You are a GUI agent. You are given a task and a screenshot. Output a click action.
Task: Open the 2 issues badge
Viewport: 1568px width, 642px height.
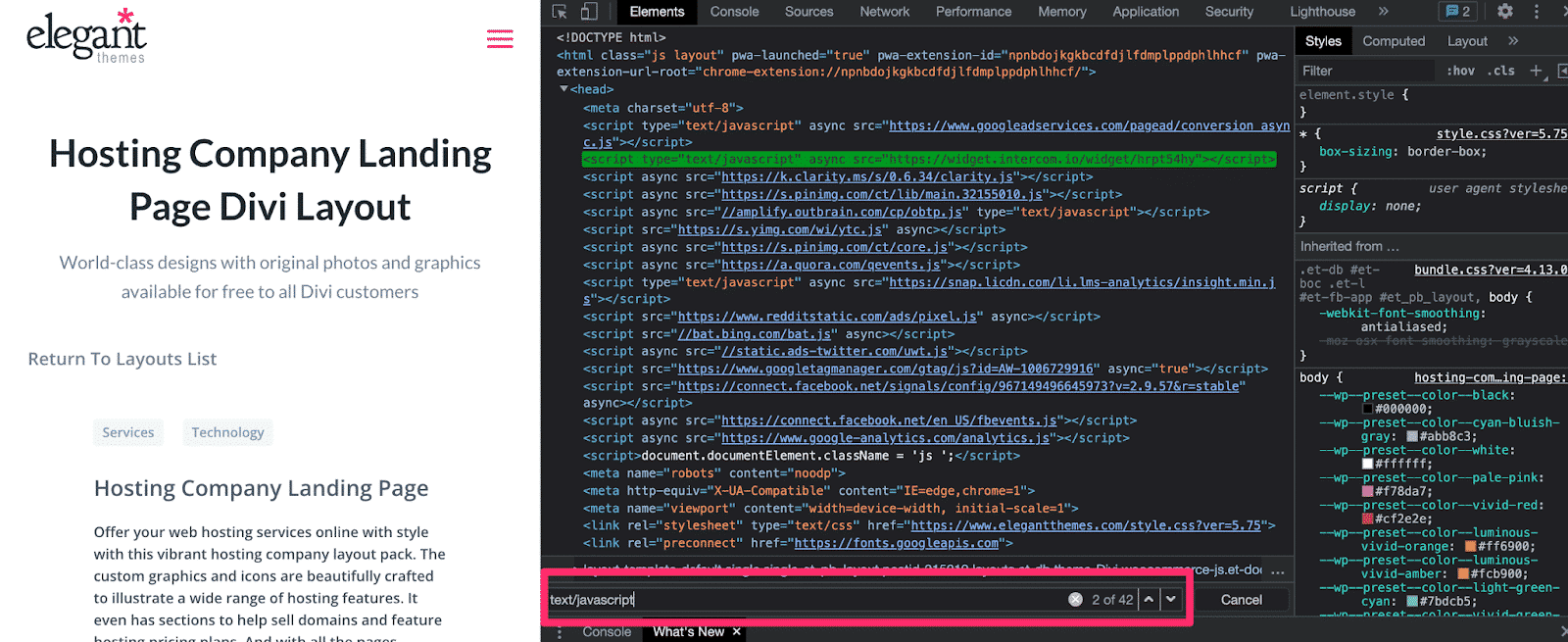click(1458, 12)
